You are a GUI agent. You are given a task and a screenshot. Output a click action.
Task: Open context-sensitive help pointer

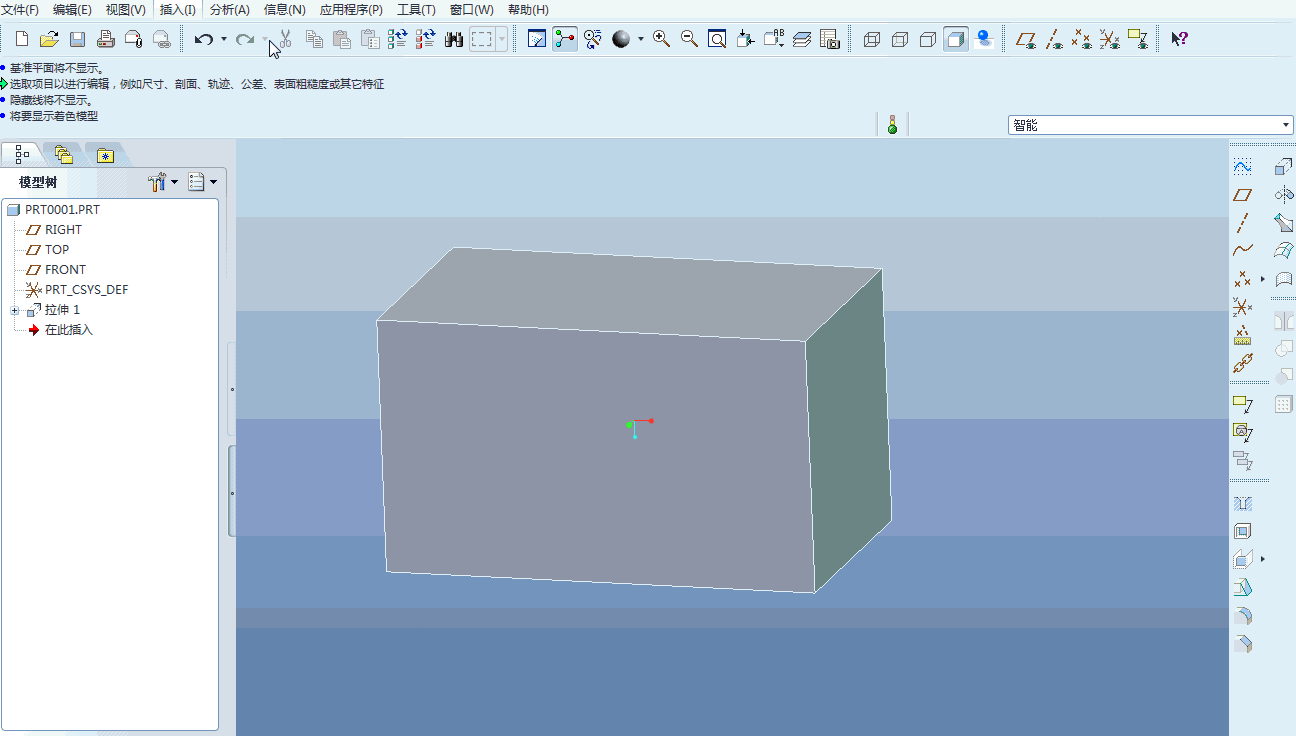[x=1180, y=39]
